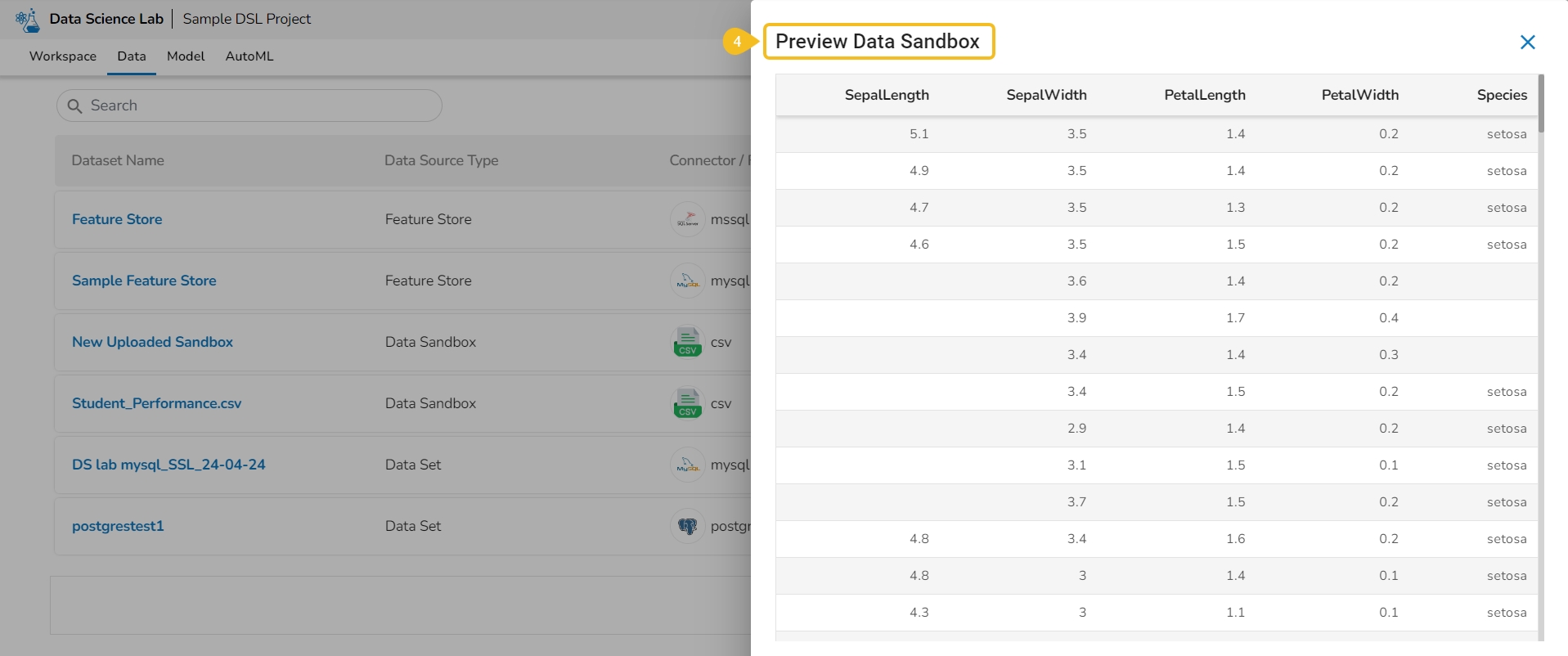Click the CSV icon for New Uploaded Sandbox
This screenshot has height=656, width=1568.
point(687,342)
